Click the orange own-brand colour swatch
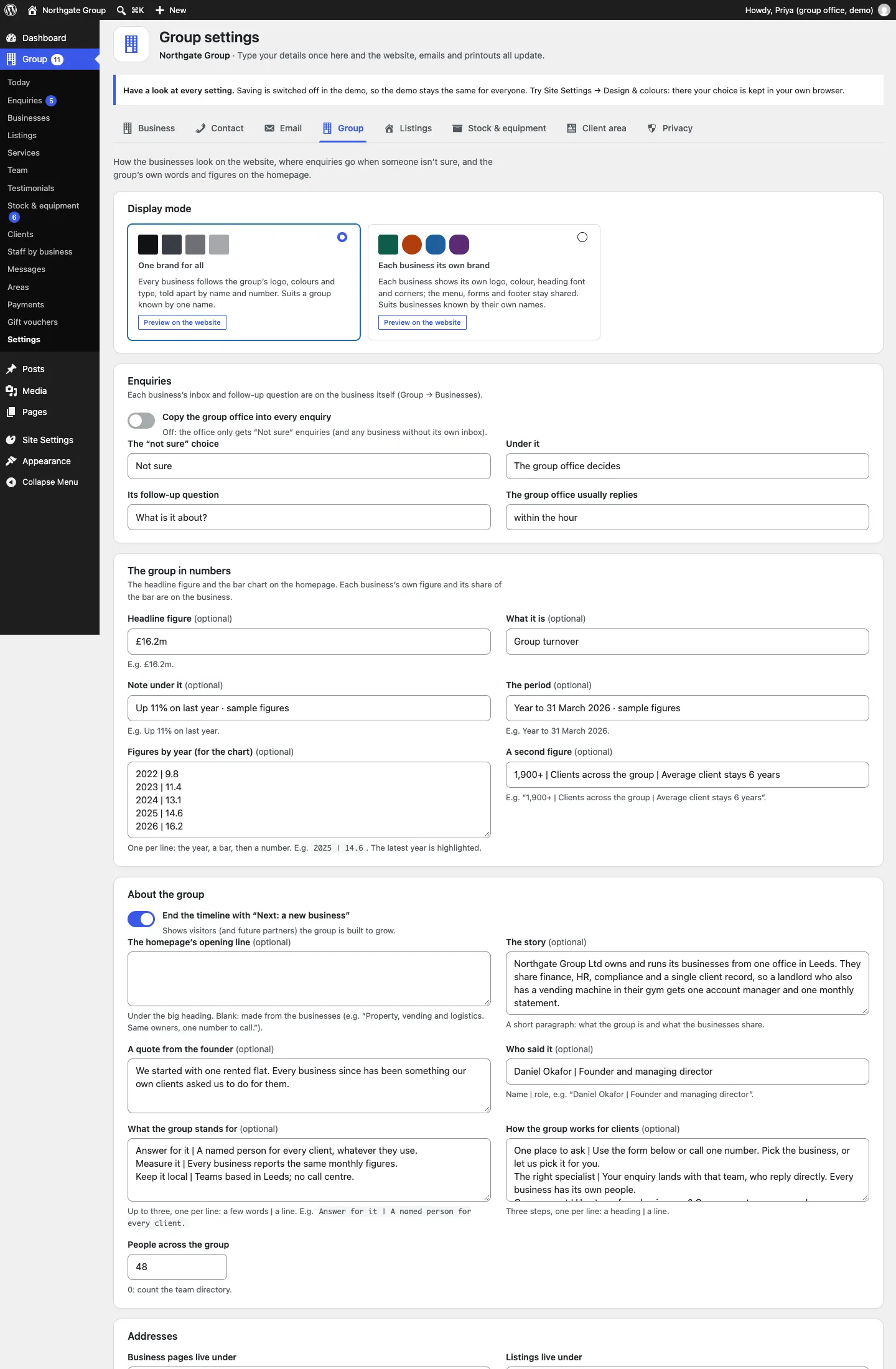This screenshot has height=1369, width=896. click(412, 245)
